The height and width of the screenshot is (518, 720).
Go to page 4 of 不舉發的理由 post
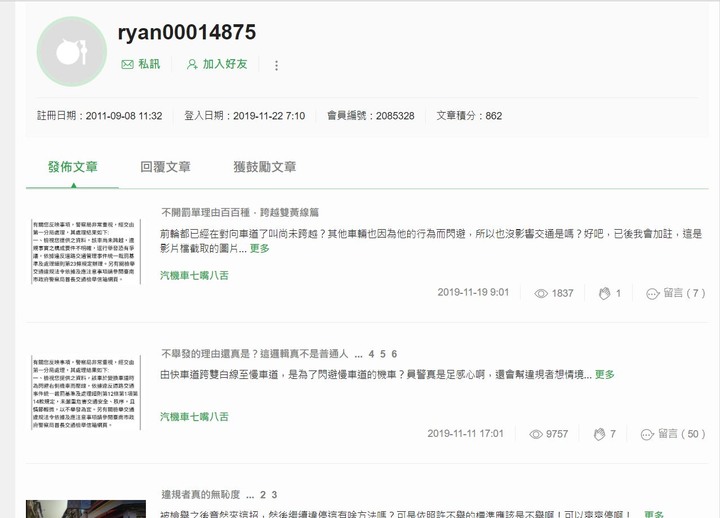click(371, 354)
